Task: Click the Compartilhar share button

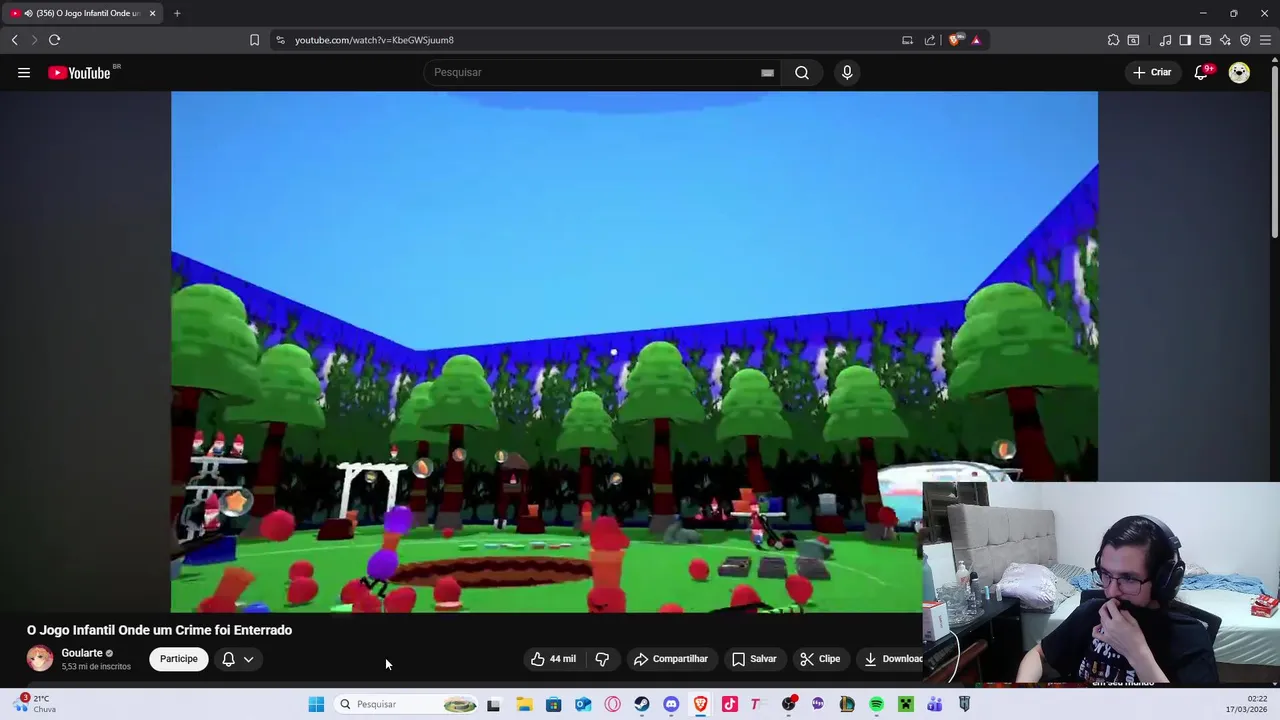Action: (671, 659)
